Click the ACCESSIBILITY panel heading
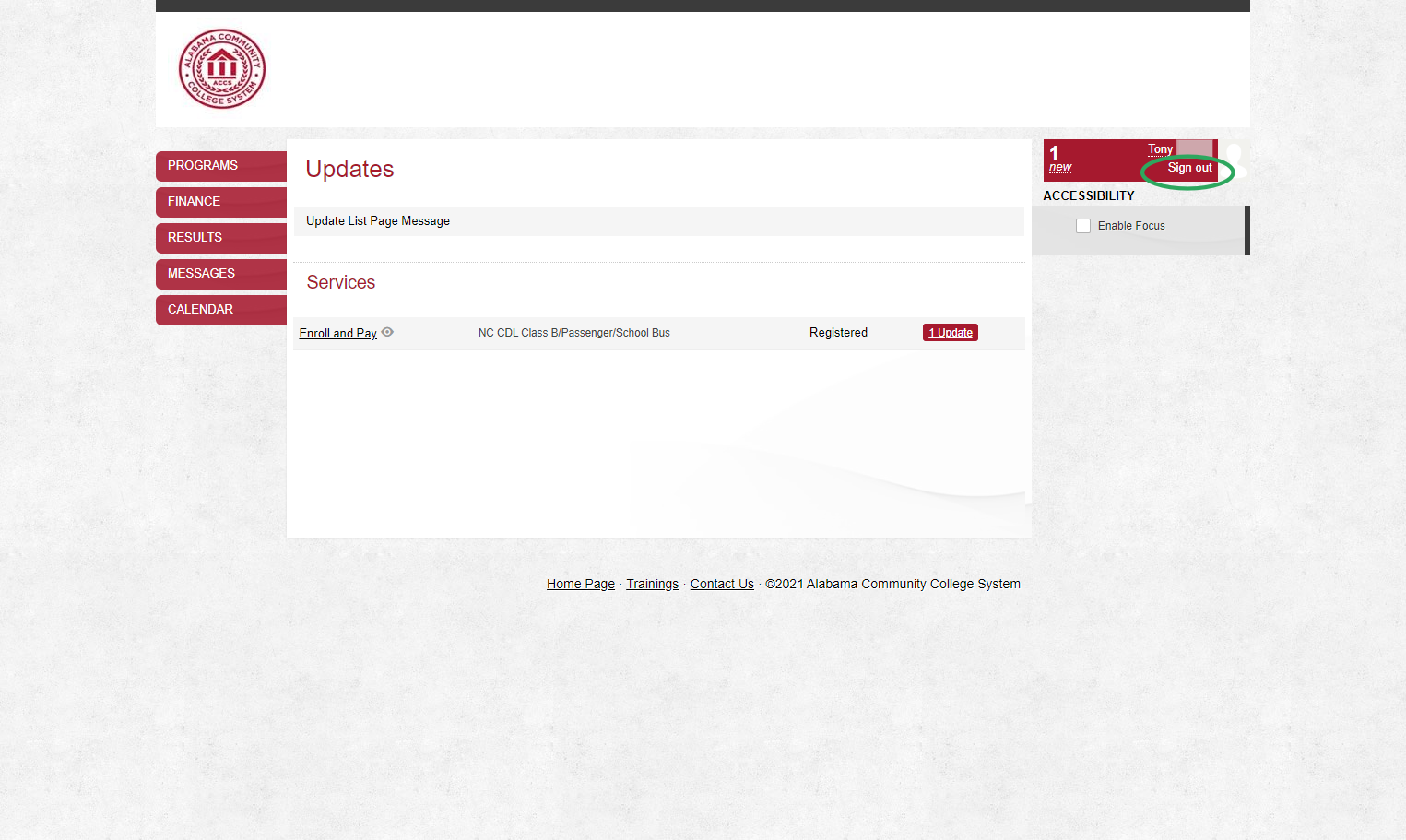Image resolution: width=1406 pixels, height=840 pixels. click(x=1089, y=195)
